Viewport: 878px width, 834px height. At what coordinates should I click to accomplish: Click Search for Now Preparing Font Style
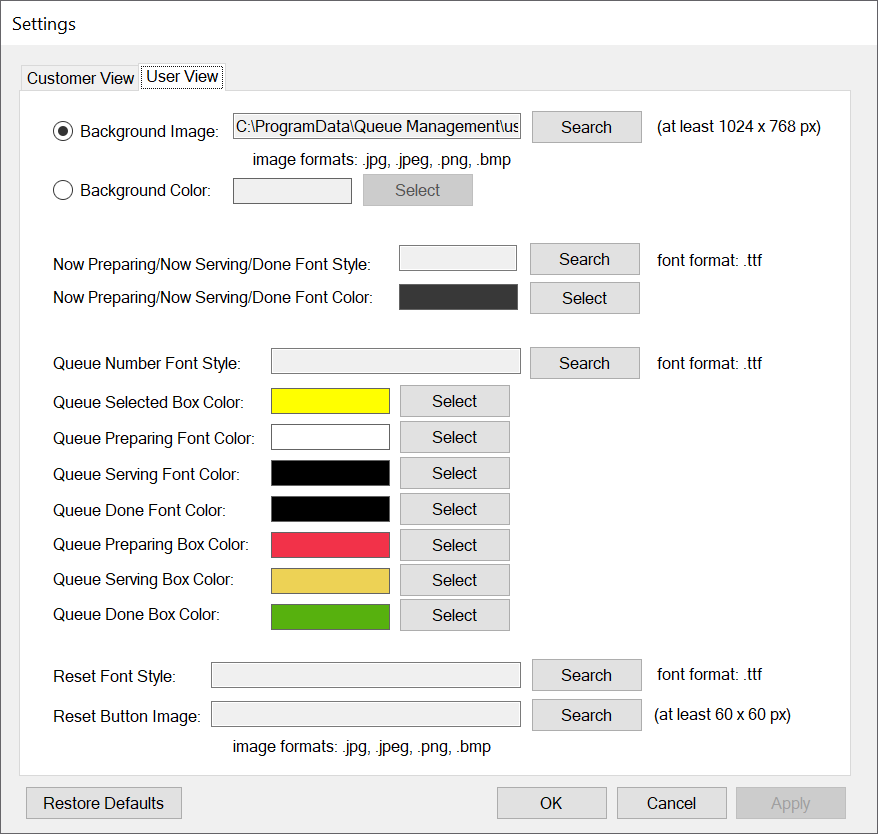click(584, 259)
